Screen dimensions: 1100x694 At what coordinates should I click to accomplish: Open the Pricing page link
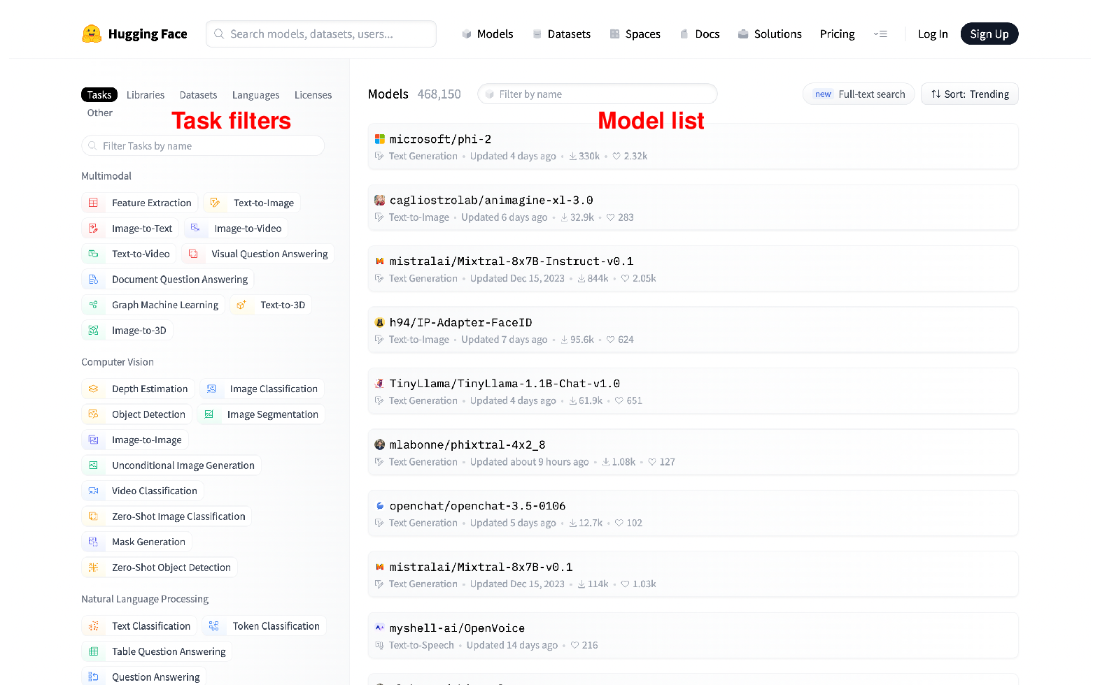[837, 34]
